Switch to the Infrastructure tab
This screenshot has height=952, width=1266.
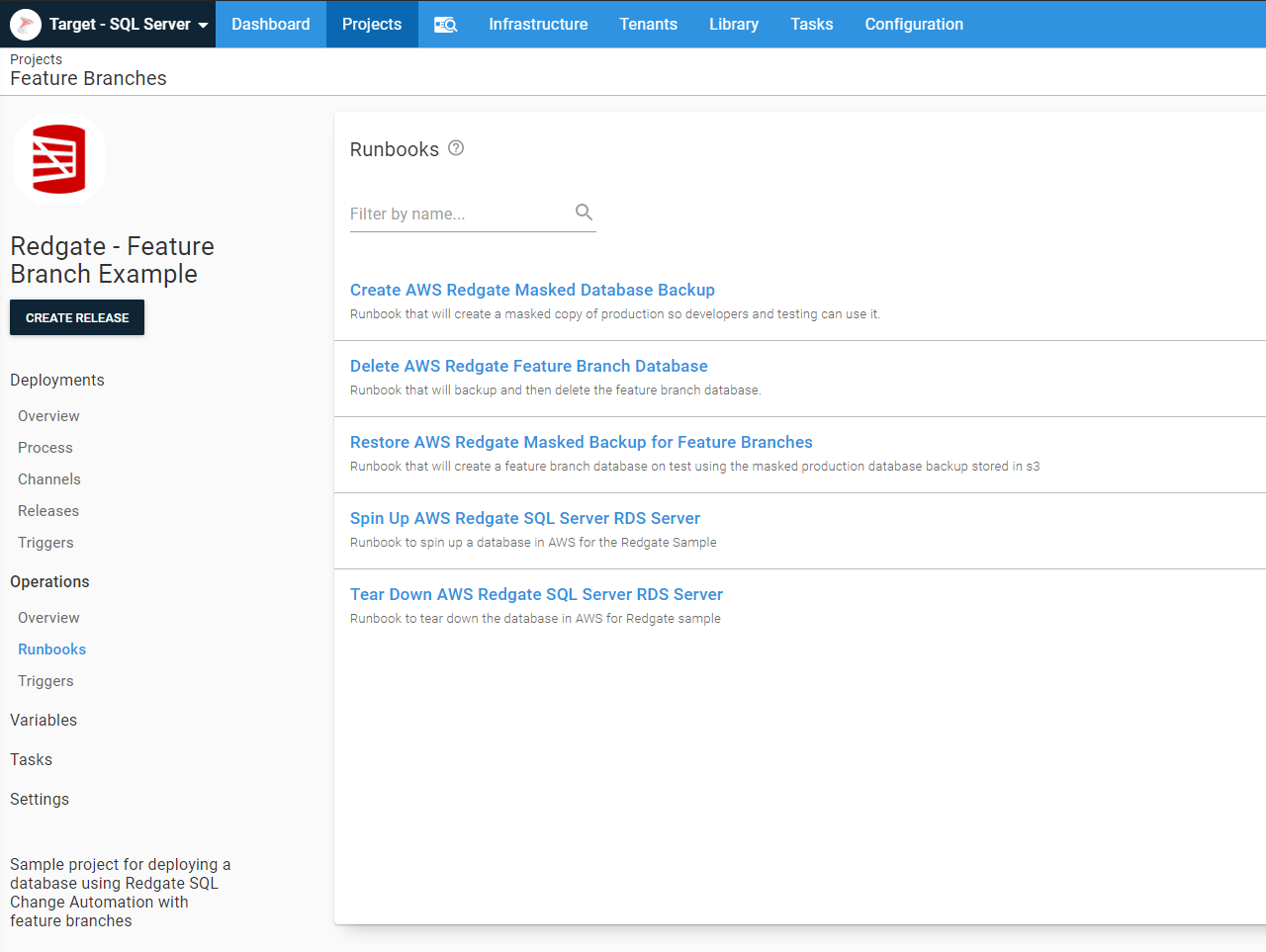coord(538,24)
